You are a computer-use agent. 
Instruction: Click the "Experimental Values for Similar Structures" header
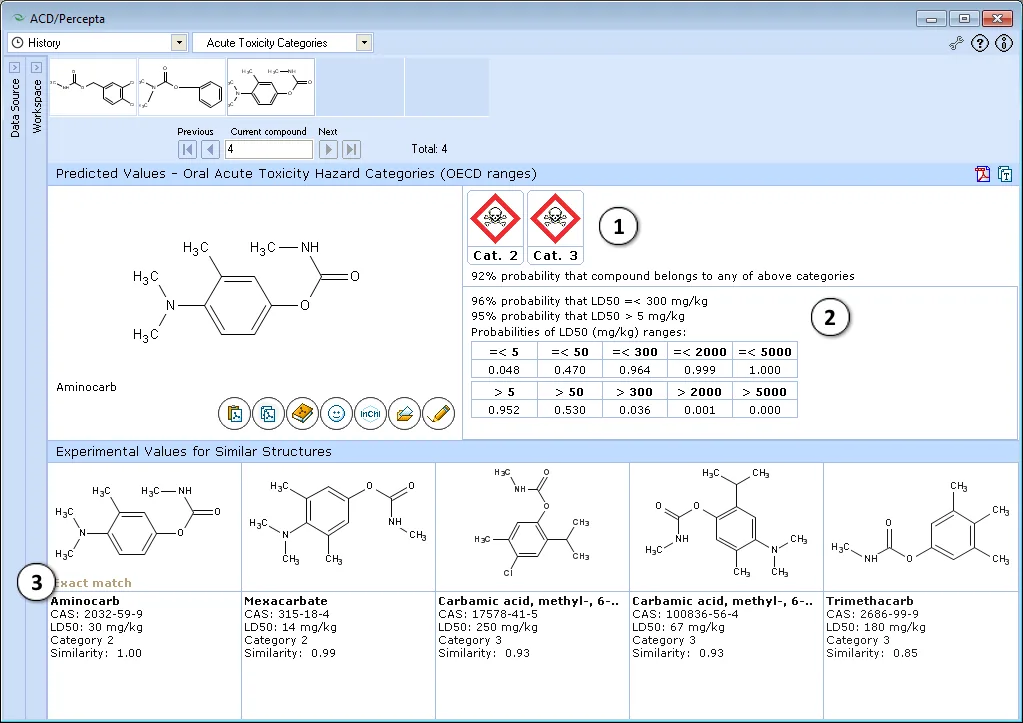pos(194,452)
